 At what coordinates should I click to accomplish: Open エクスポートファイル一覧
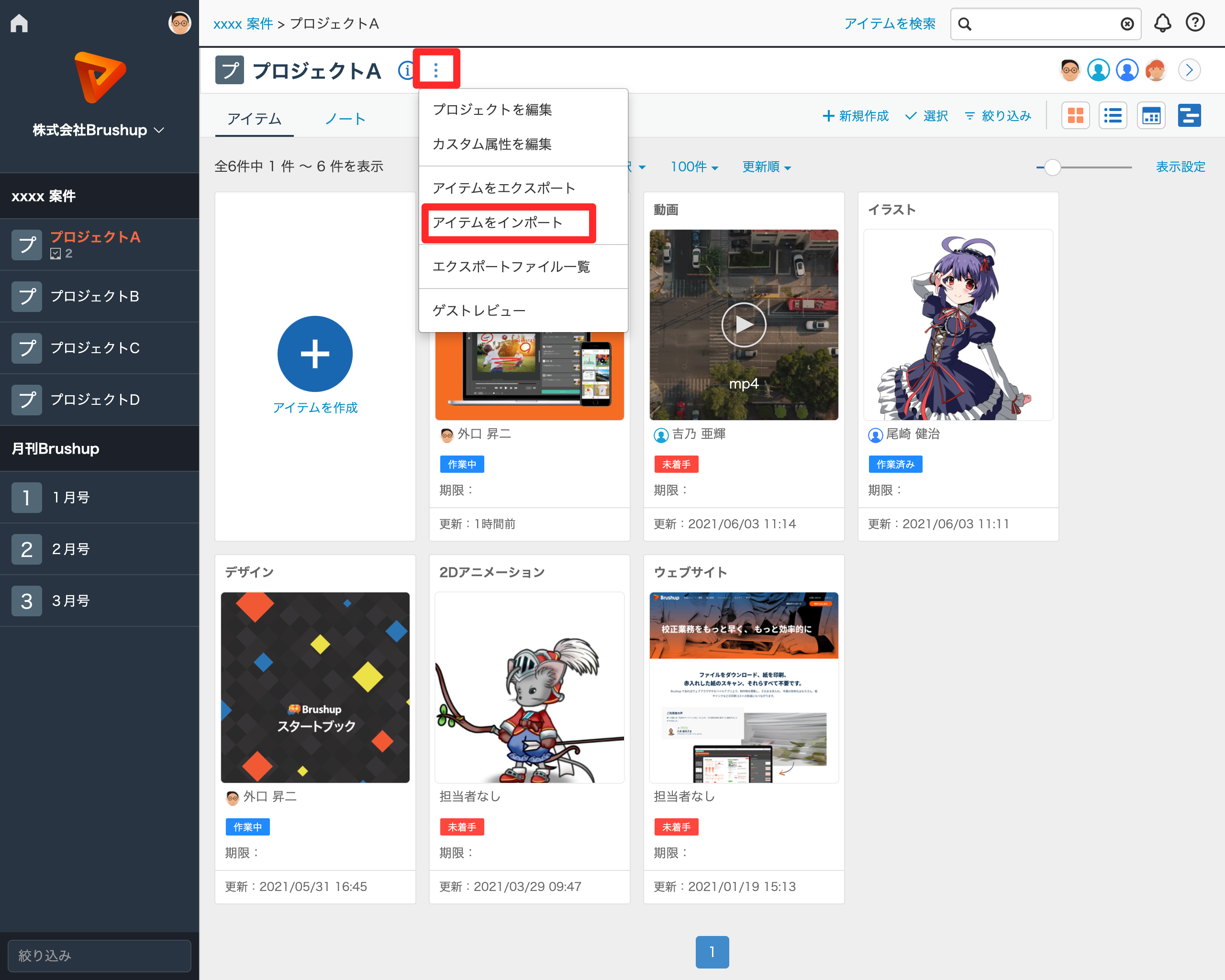523,267
